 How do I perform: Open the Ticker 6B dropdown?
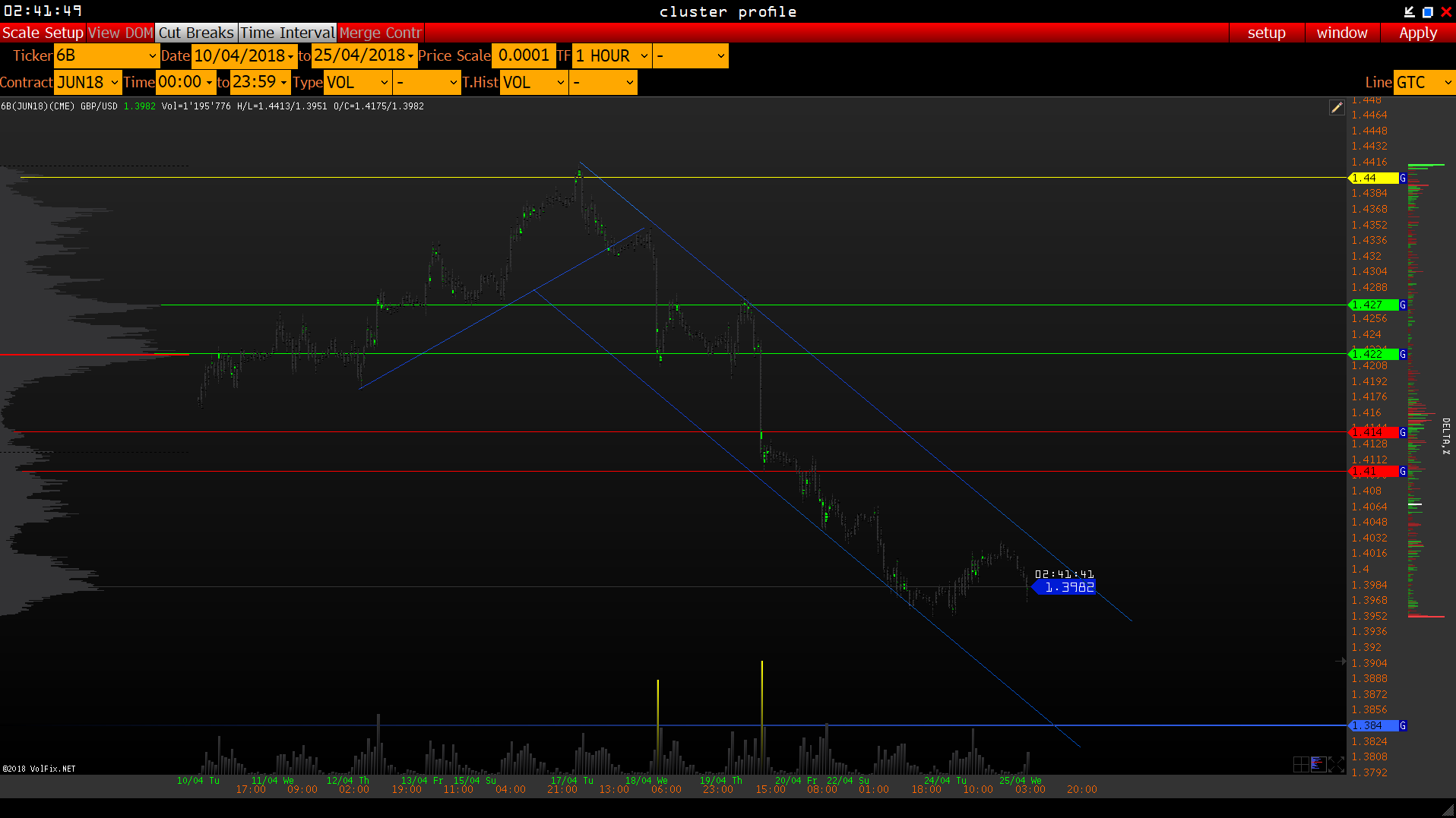click(x=106, y=55)
